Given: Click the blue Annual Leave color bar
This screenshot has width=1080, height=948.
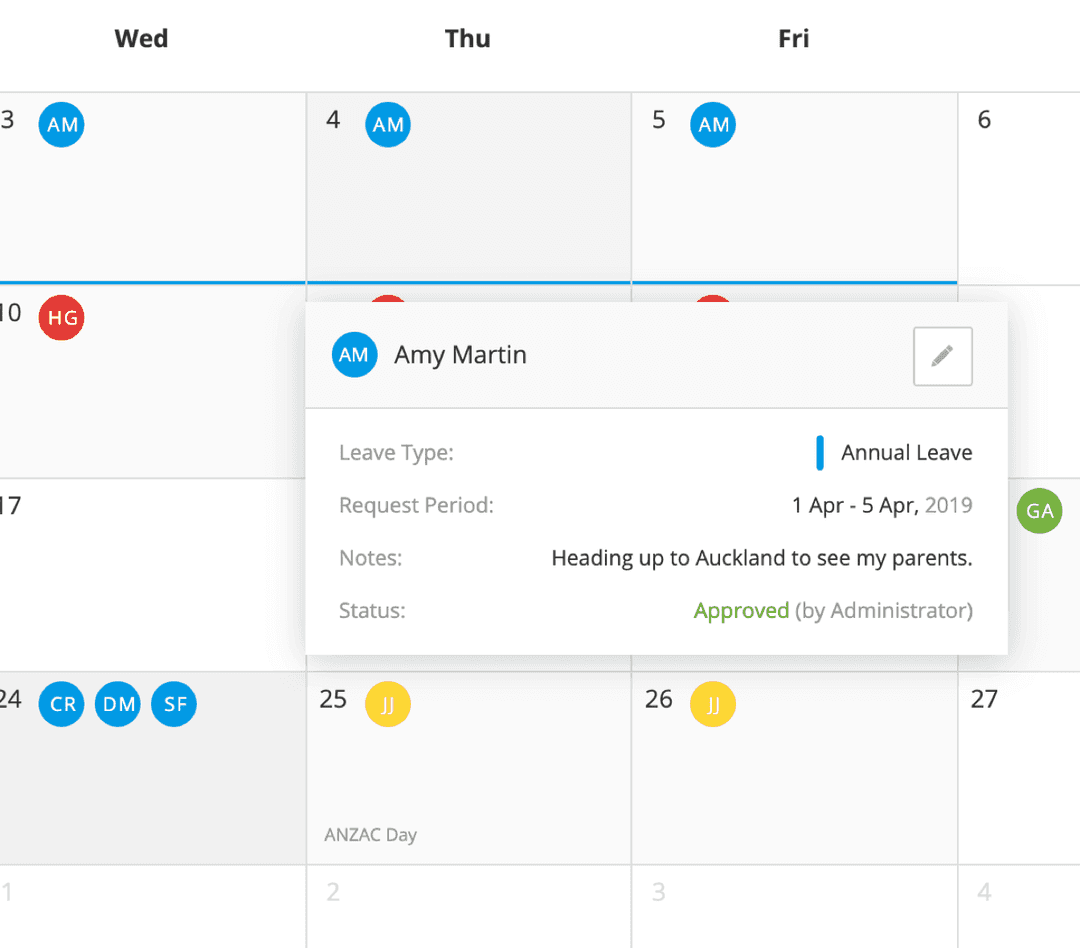Looking at the screenshot, I should (x=820, y=452).
